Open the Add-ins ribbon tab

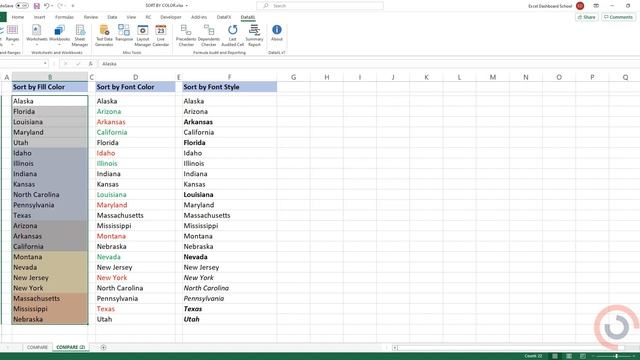click(199, 17)
